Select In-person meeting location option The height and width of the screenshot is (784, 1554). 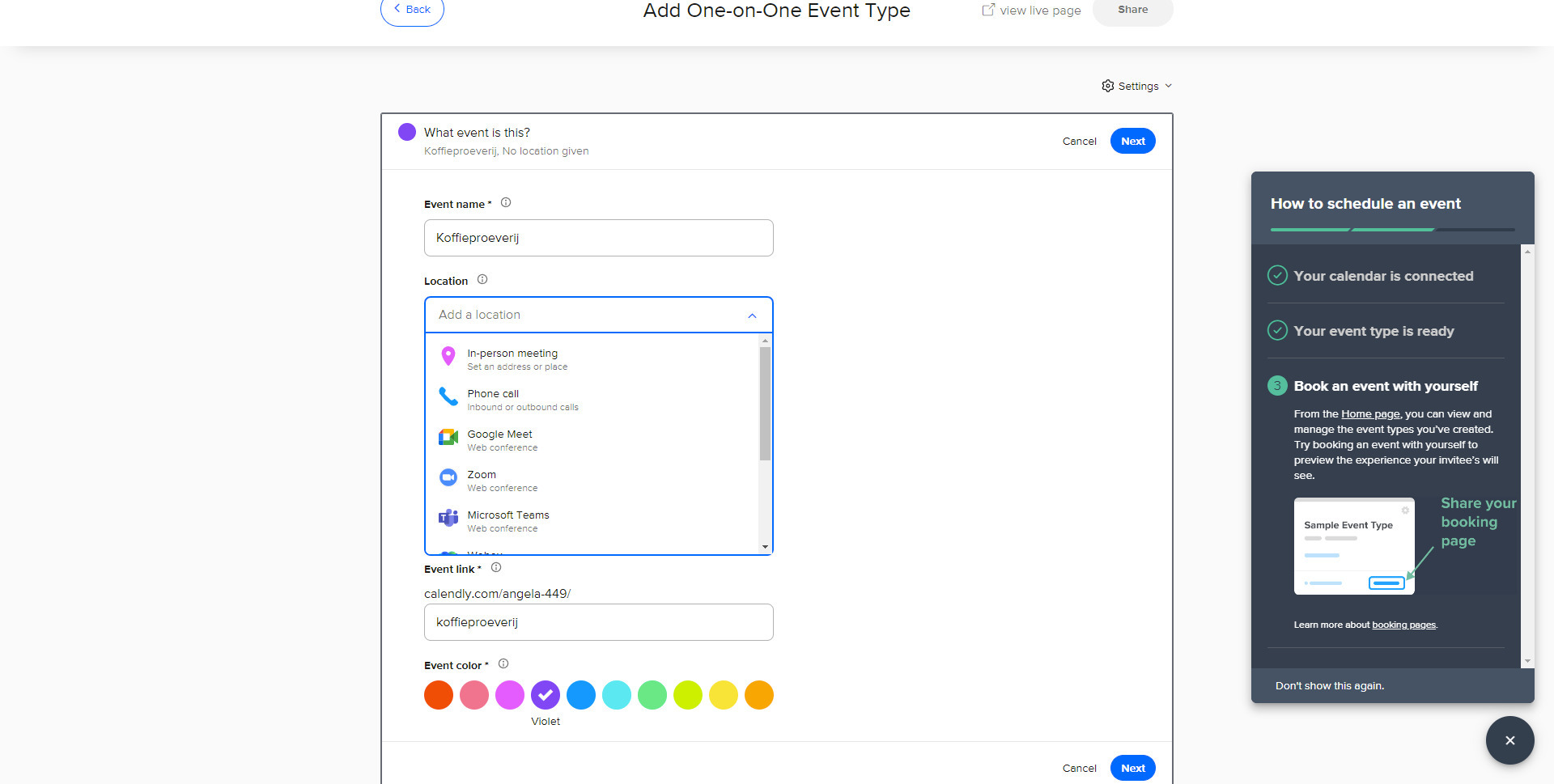click(x=592, y=359)
